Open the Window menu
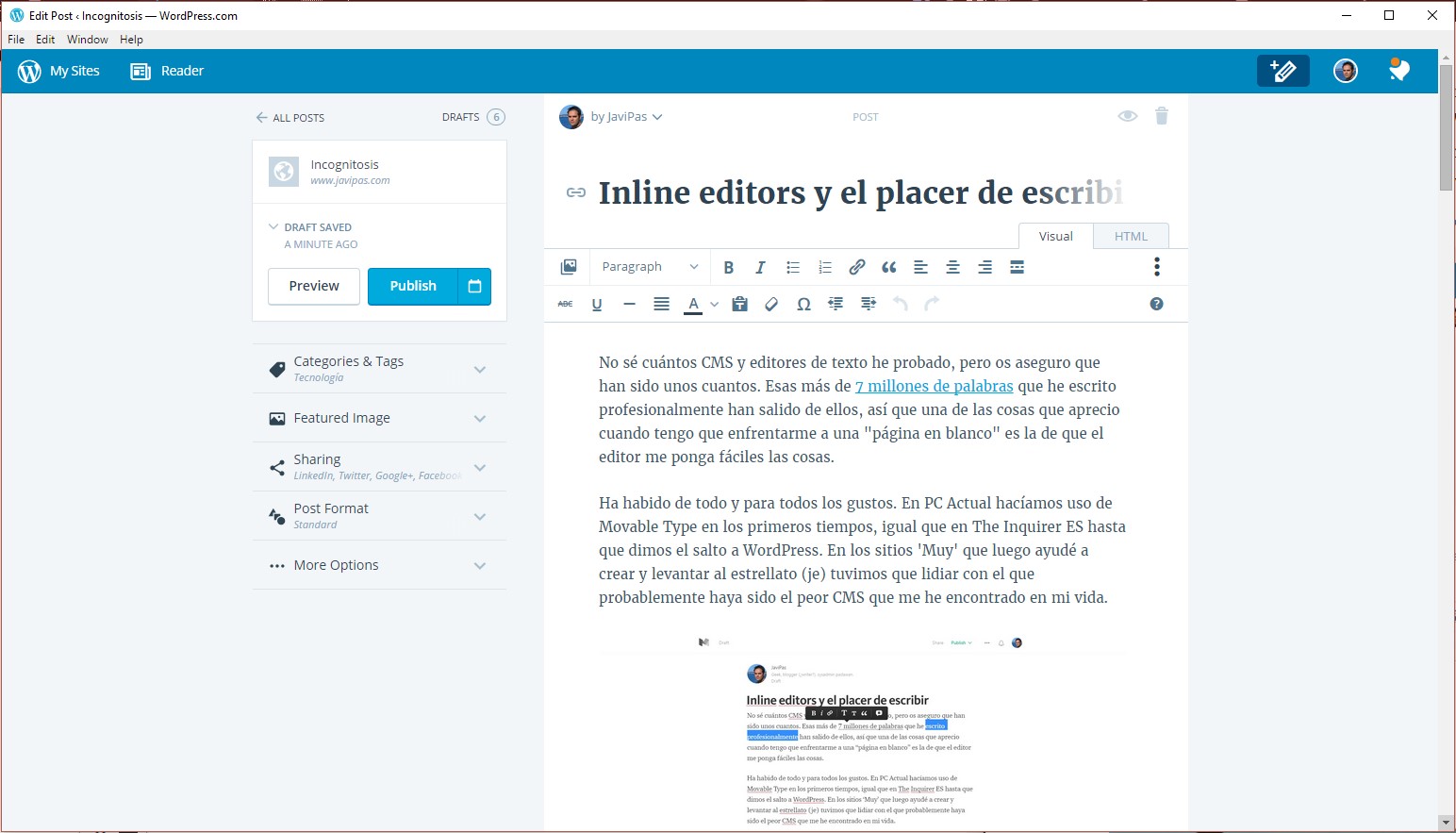 88,40
